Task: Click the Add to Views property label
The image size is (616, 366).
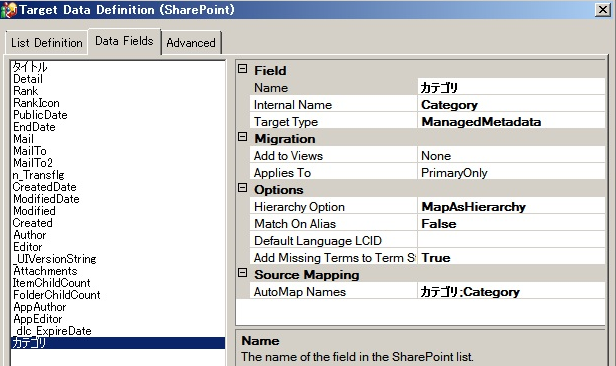Action: point(288,156)
